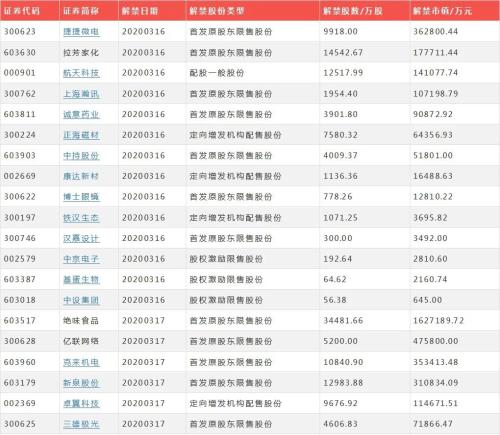Select stock code 300625
500x435 pixels.
(20, 424)
